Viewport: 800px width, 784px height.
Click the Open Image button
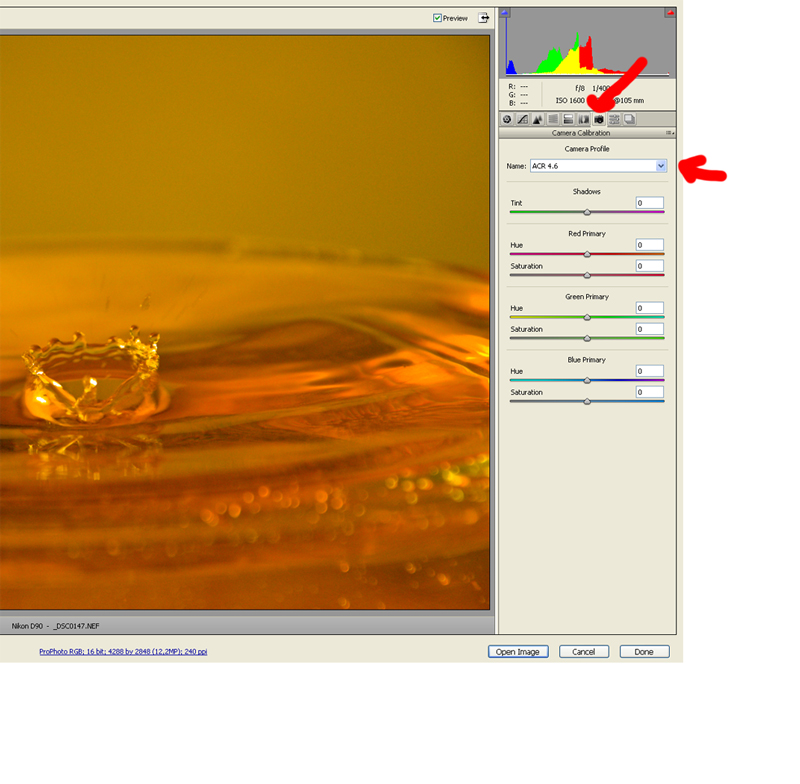pyautogui.click(x=518, y=652)
